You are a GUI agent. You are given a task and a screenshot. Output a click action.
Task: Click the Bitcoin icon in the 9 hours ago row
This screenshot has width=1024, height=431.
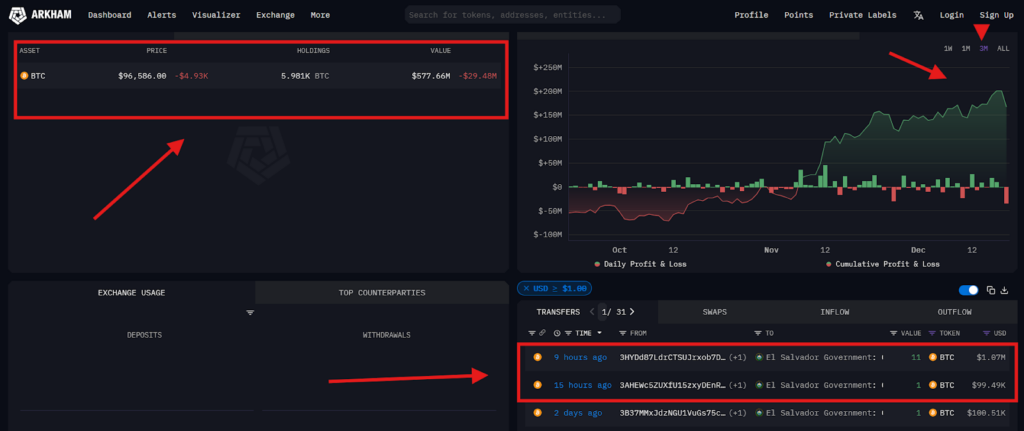point(537,357)
